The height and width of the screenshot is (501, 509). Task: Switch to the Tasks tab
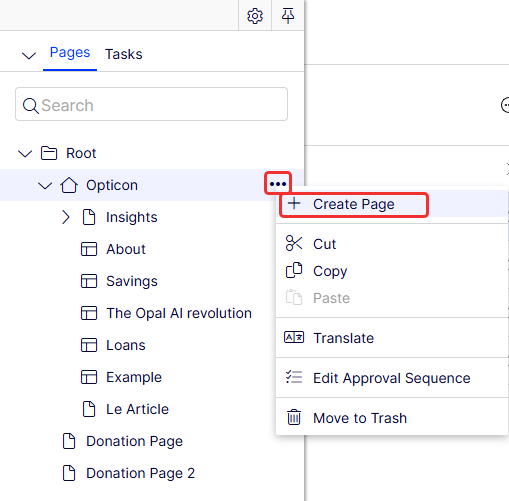[124, 54]
